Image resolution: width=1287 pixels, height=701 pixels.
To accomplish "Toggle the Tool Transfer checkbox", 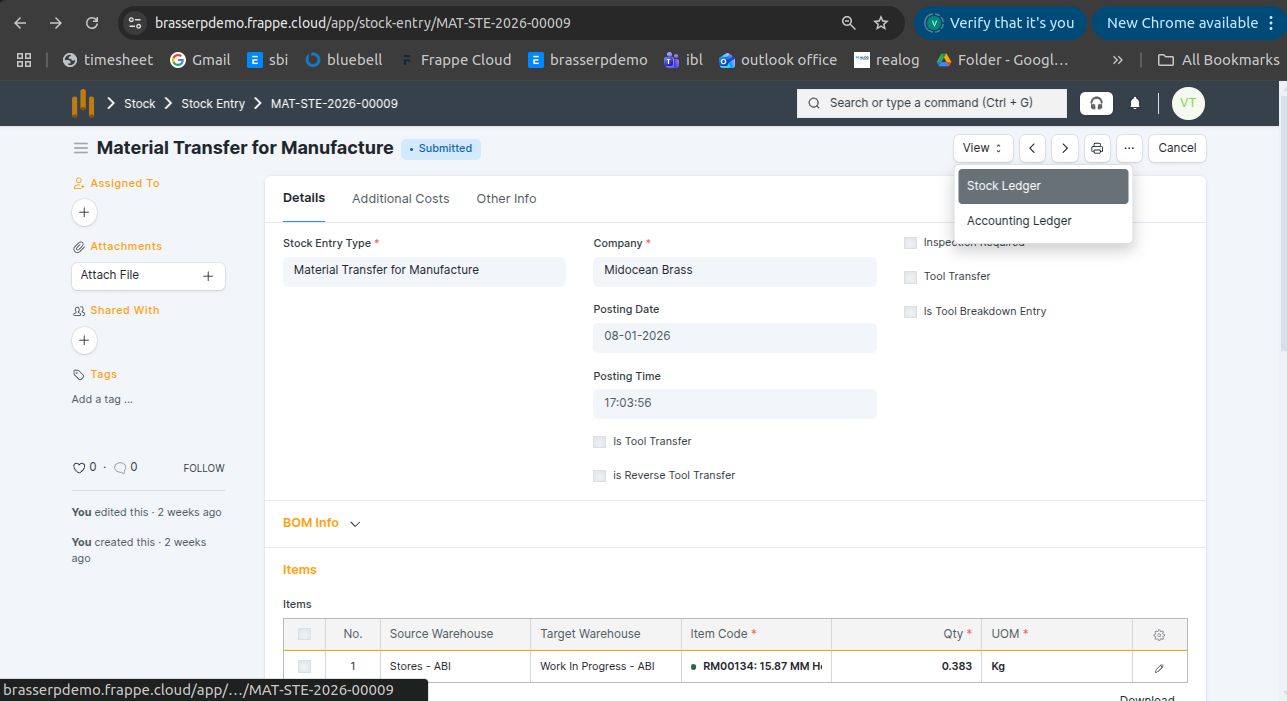I will tap(910, 277).
